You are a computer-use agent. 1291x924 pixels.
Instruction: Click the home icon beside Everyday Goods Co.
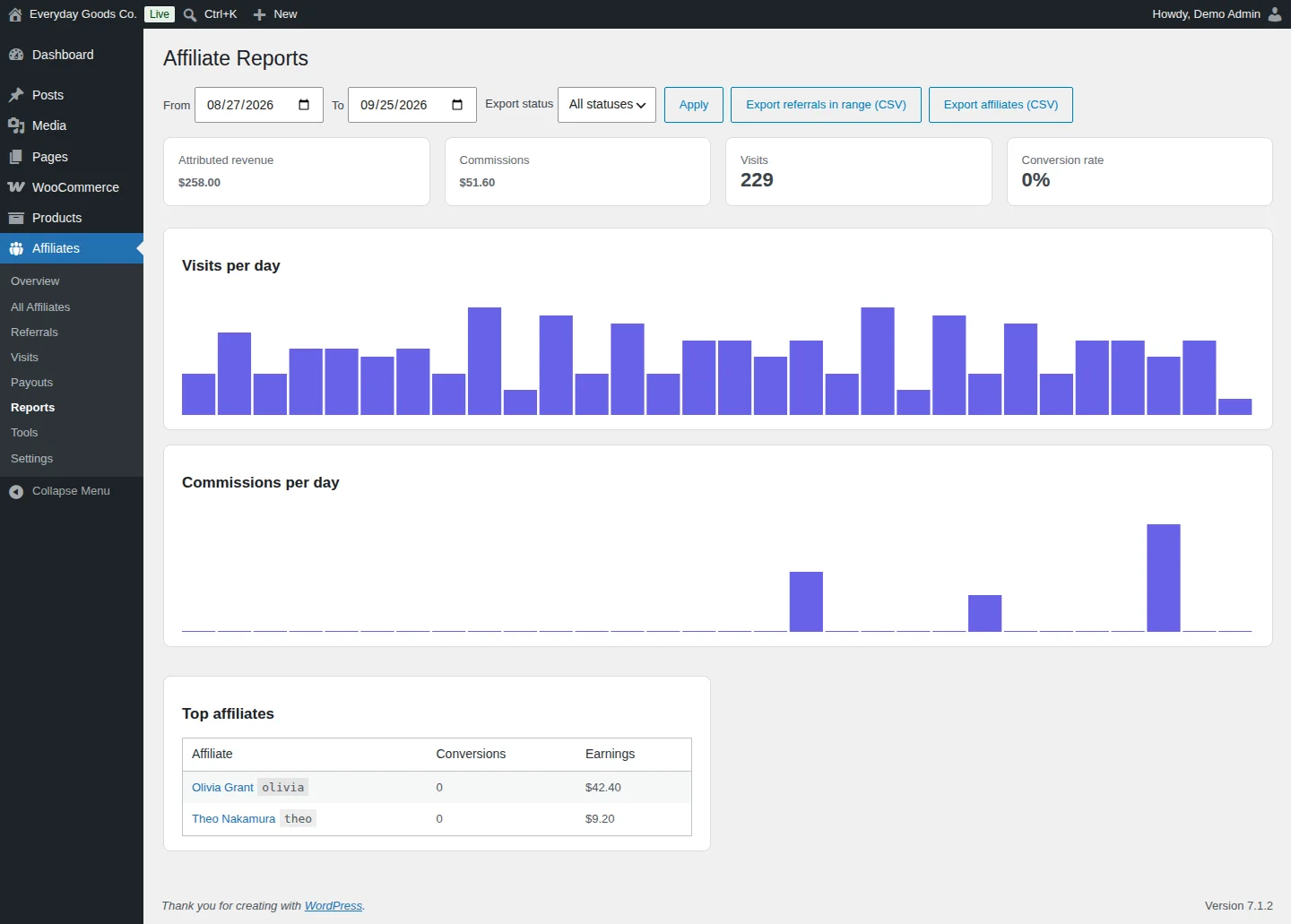[x=15, y=14]
